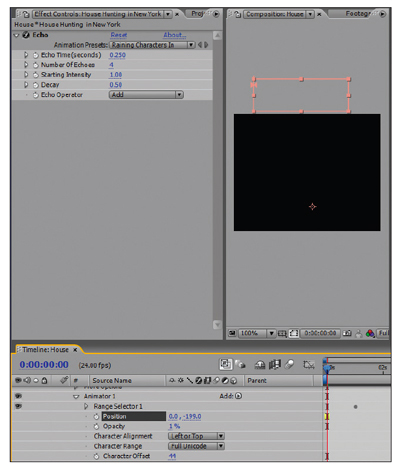This screenshot has width=400, height=468.
Task: Toggle visibility eye for Range Selector 1
Action: [x=18, y=406]
